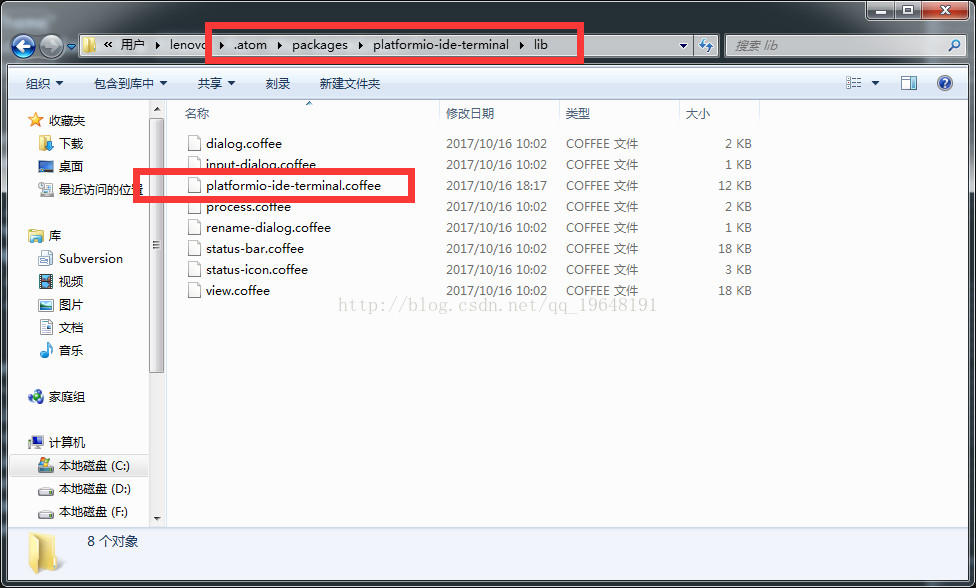Select status-bar.coffee file icon
The height and width of the screenshot is (588, 976).
(194, 249)
